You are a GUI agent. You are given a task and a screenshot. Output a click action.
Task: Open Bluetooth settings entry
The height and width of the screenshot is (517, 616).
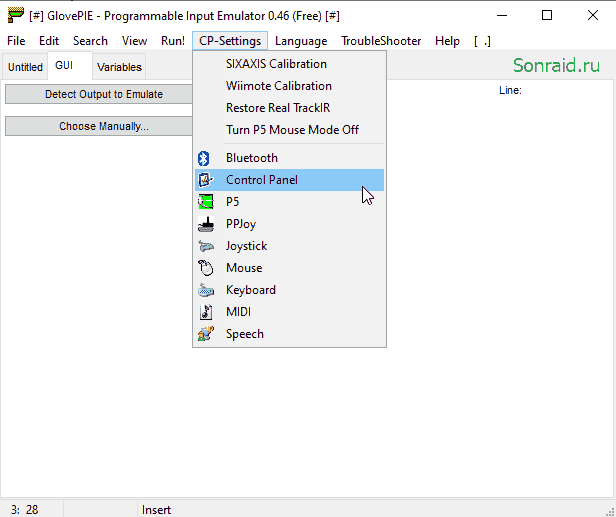[289, 158]
